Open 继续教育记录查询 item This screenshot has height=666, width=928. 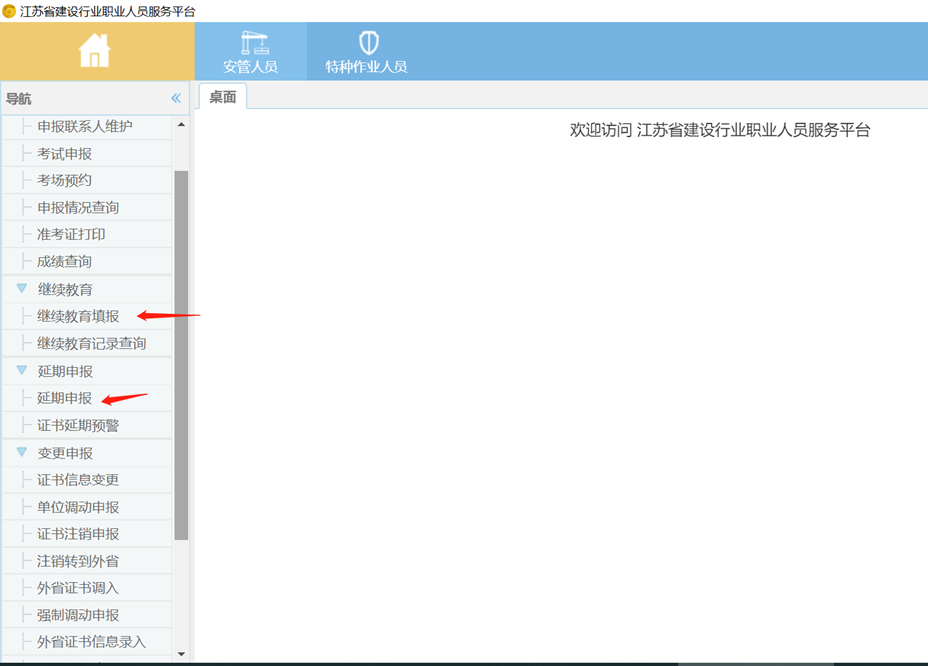point(92,343)
